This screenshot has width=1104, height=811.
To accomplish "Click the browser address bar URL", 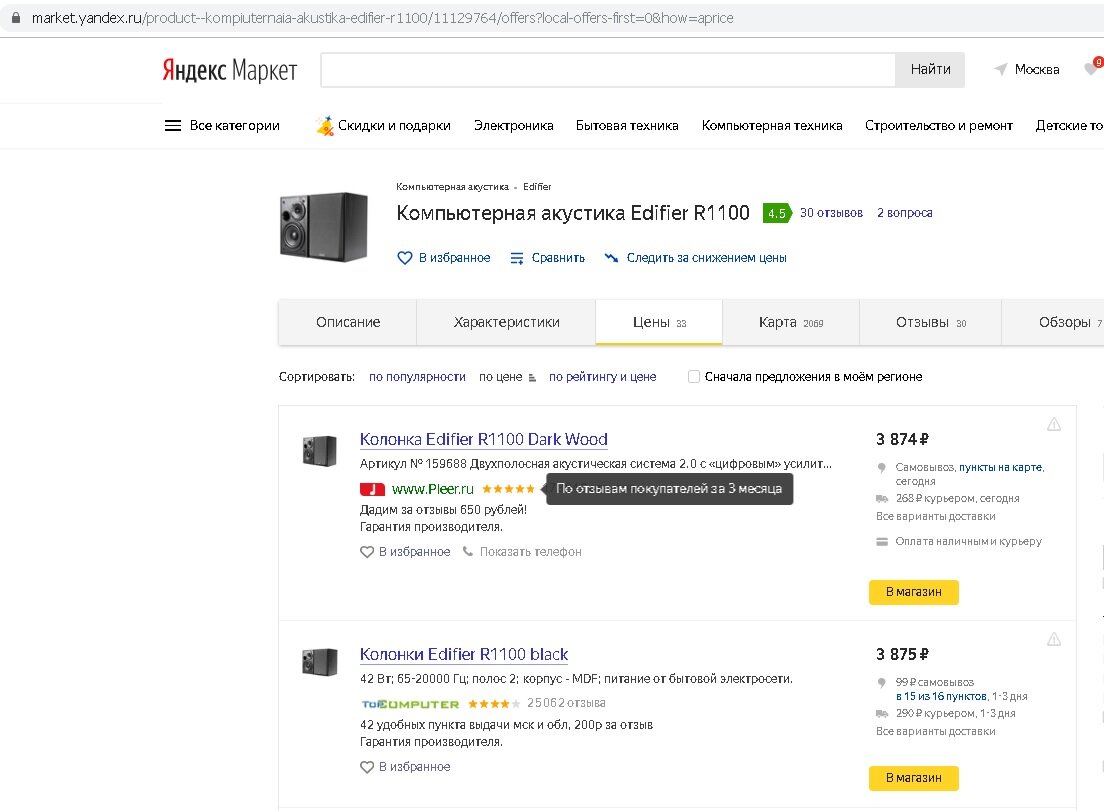I will pyautogui.click(x=382, y=18).
